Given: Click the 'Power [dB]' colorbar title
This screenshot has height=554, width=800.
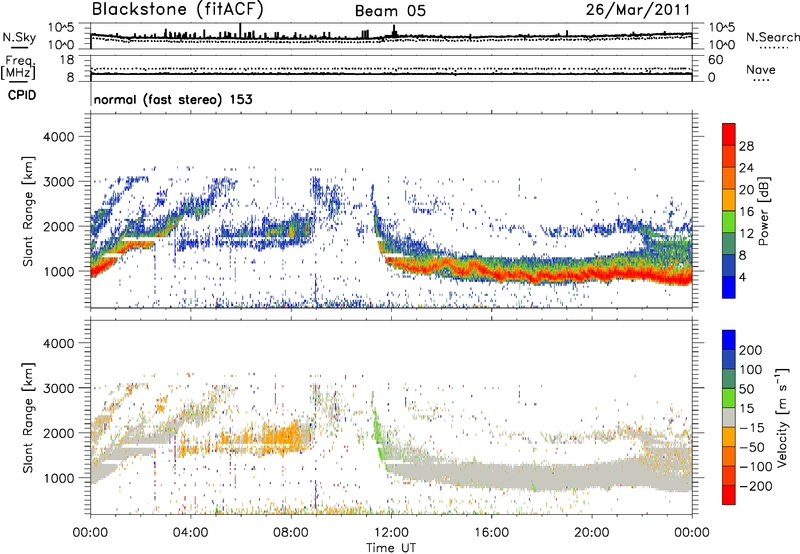Looking at the screenshot, I should (x=763, y=211).
